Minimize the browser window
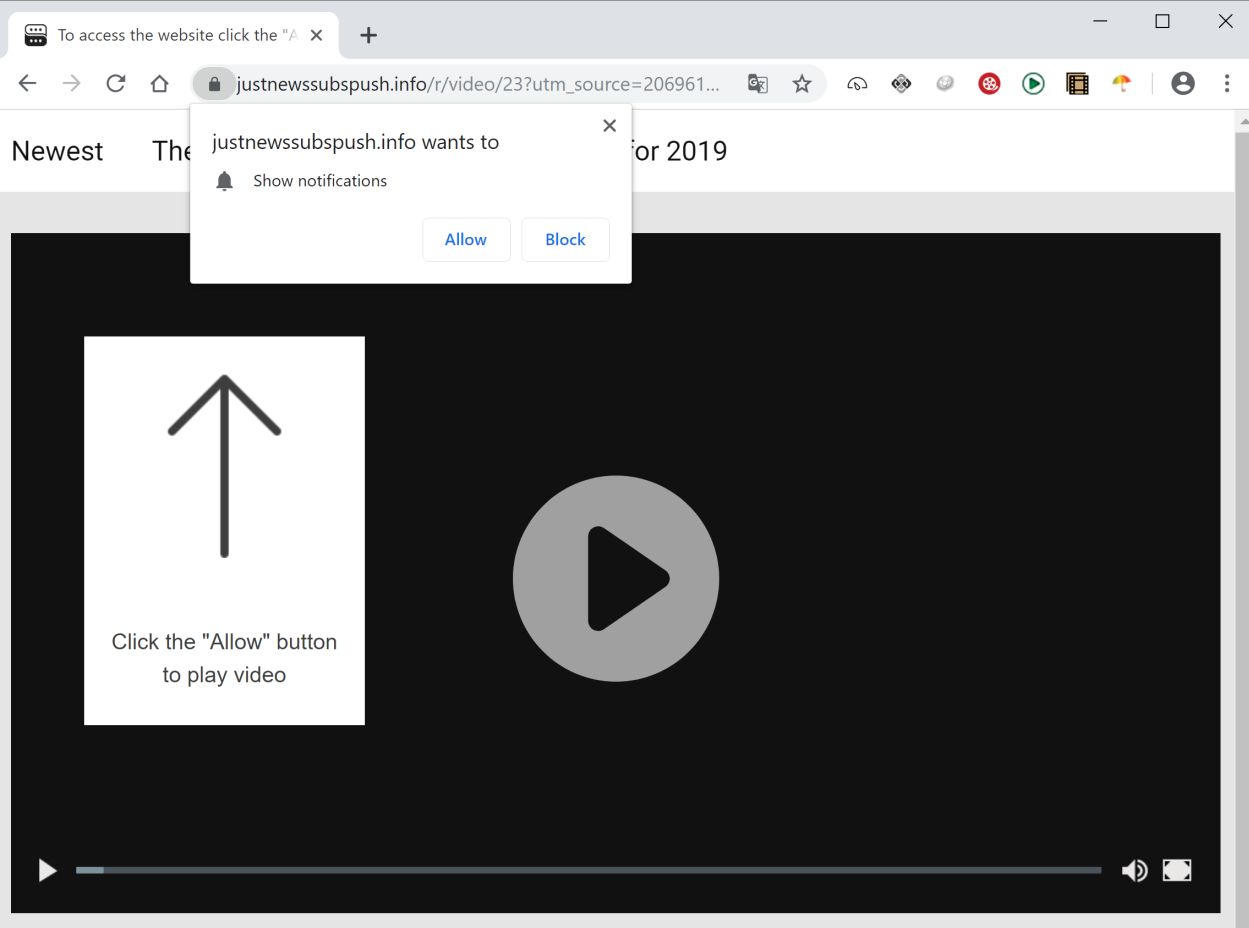The width and height of the screenshot is (1249, 928). point(1100,21)
